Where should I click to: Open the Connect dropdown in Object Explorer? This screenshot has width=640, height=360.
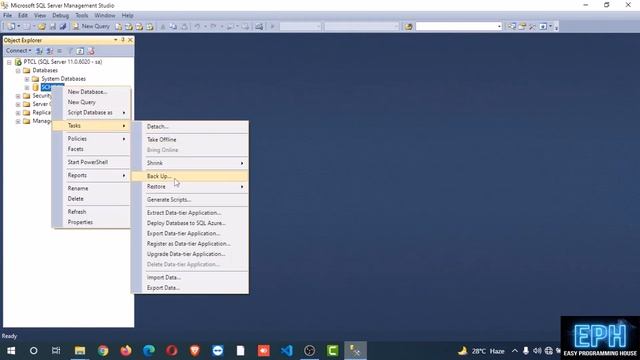point(18,51)
